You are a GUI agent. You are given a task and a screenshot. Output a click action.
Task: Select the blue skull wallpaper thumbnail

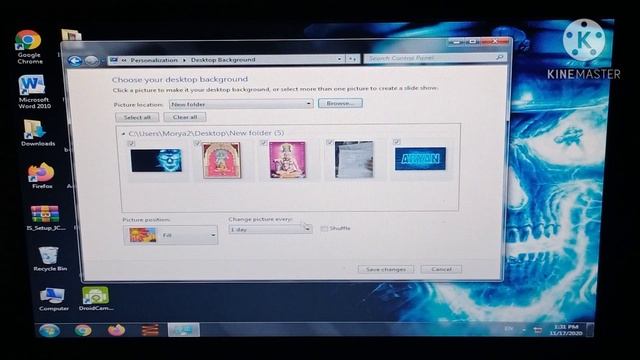pos(156,160)
